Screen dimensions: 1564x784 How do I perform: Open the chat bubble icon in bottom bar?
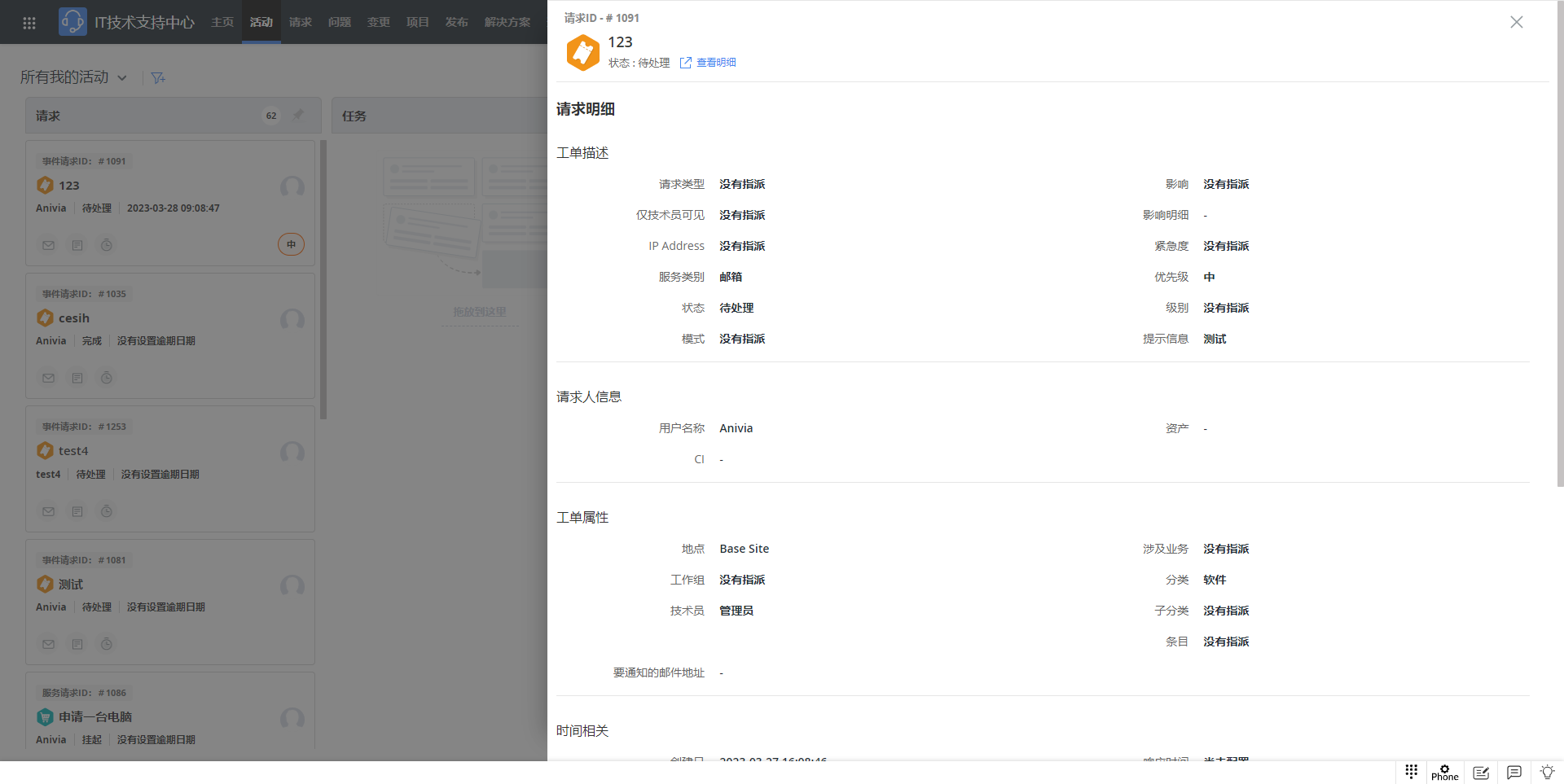pyautogui.click(x=1514, y=773)
